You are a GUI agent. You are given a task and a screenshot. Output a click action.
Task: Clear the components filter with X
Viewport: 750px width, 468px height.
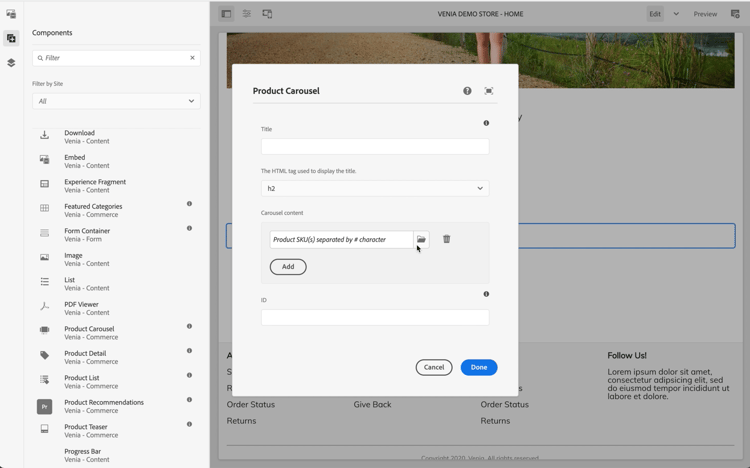coord(192,58)
